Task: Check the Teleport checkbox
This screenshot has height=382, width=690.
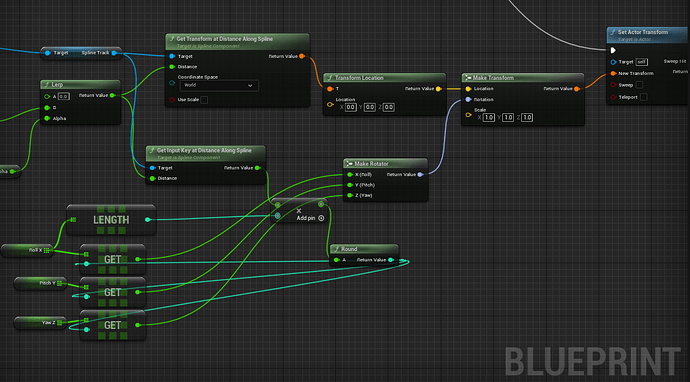Action: click(x=644, y=97)
